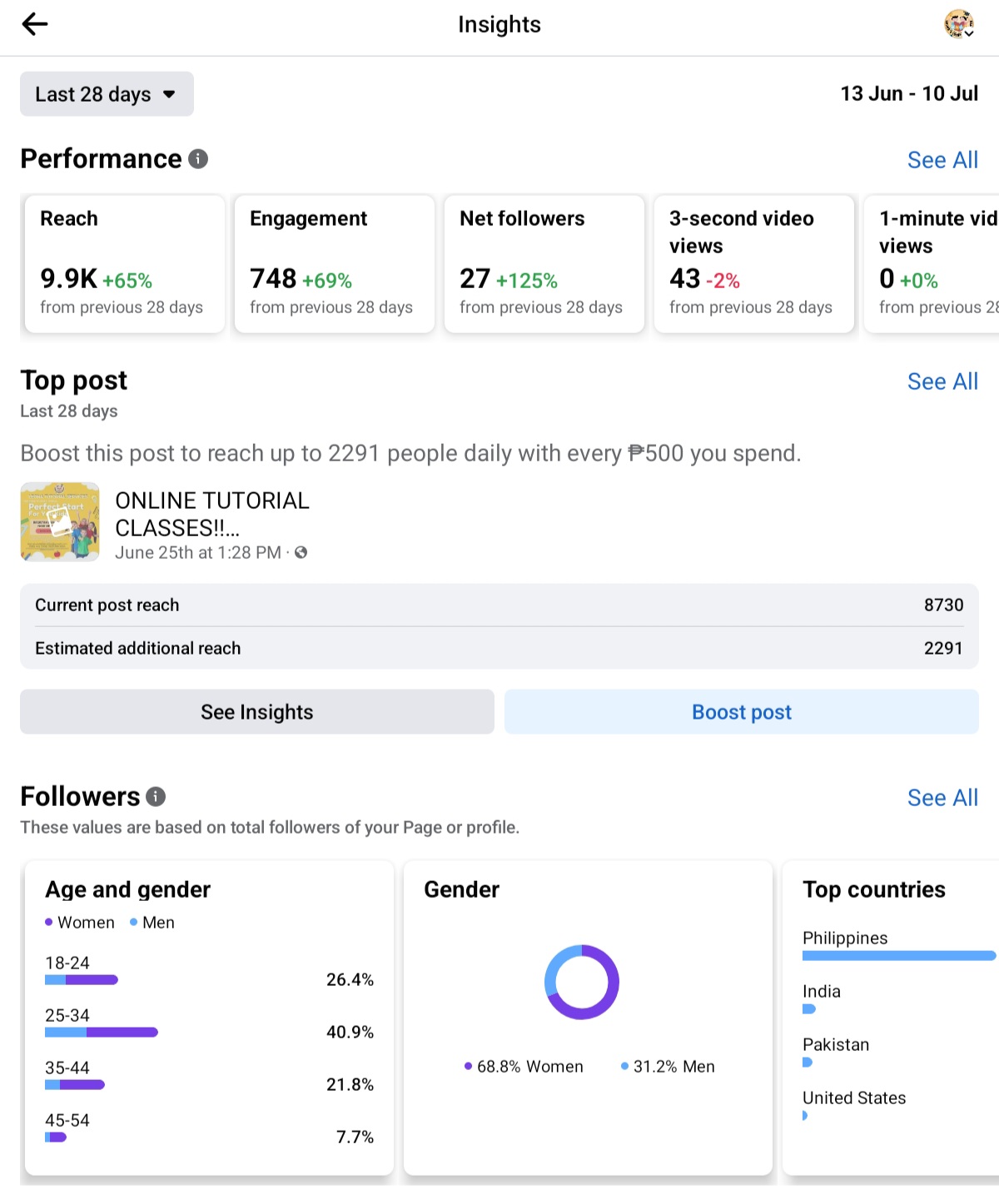Expand the Last 28 days dropdown
Viewport: 999px width, 1204px height.
point(107,94)
